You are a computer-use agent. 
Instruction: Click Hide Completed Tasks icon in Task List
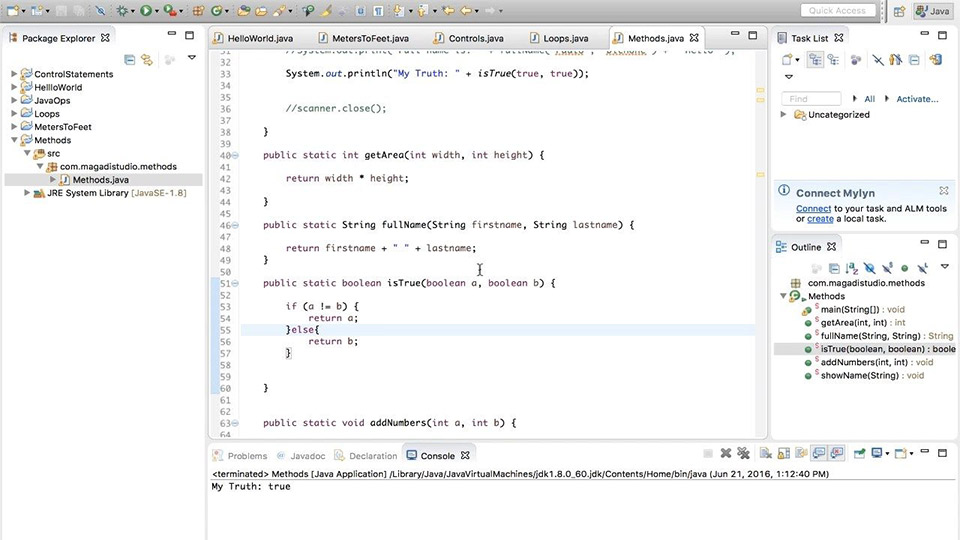pos(878,59)
